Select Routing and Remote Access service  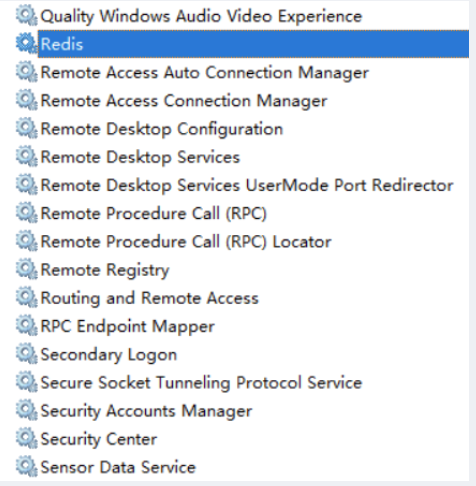pyautogui.click(x=149, y=298)
